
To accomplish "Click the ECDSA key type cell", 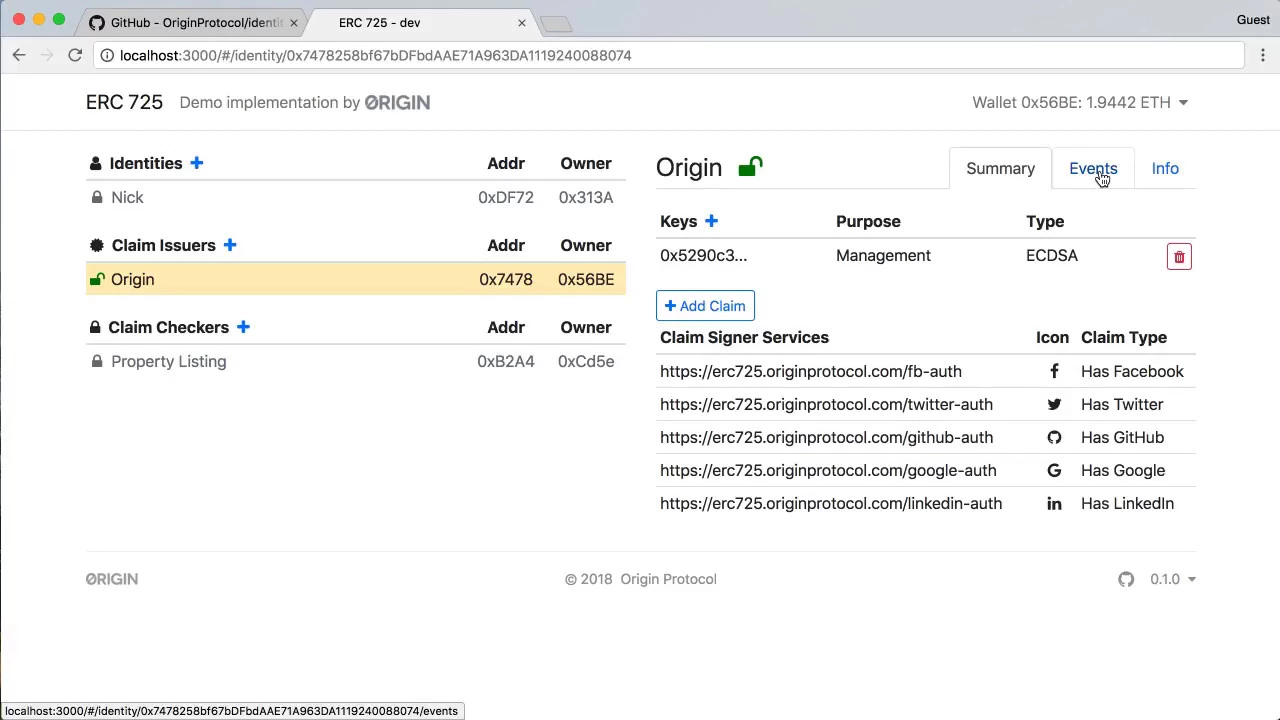I will pyautogui.click(x=1052, y=255).
